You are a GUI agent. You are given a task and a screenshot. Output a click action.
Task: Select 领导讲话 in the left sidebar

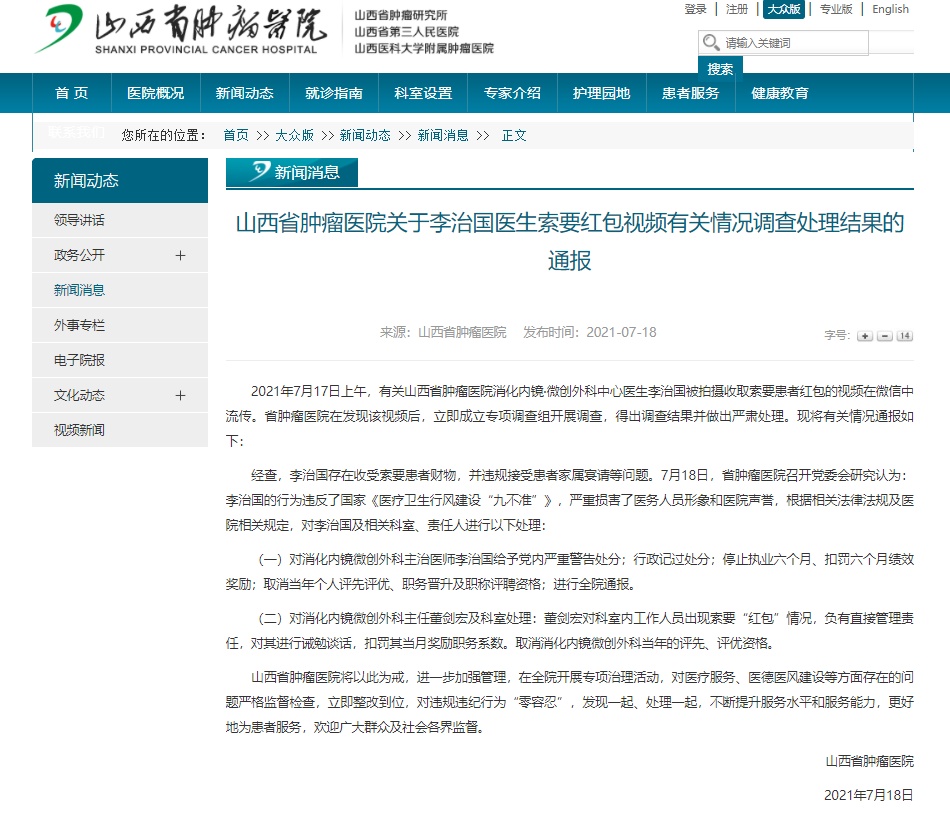click(x=79, y=220)
